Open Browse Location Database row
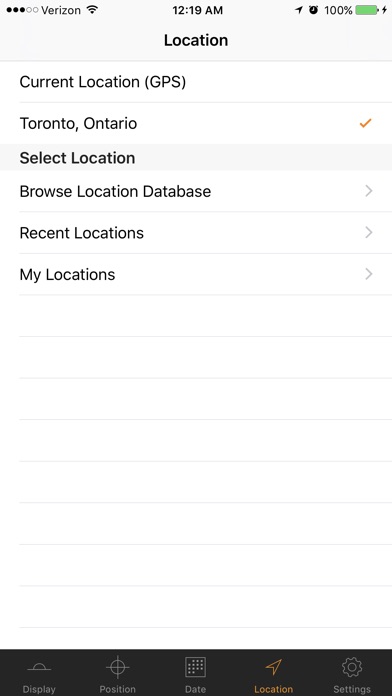 196,191
